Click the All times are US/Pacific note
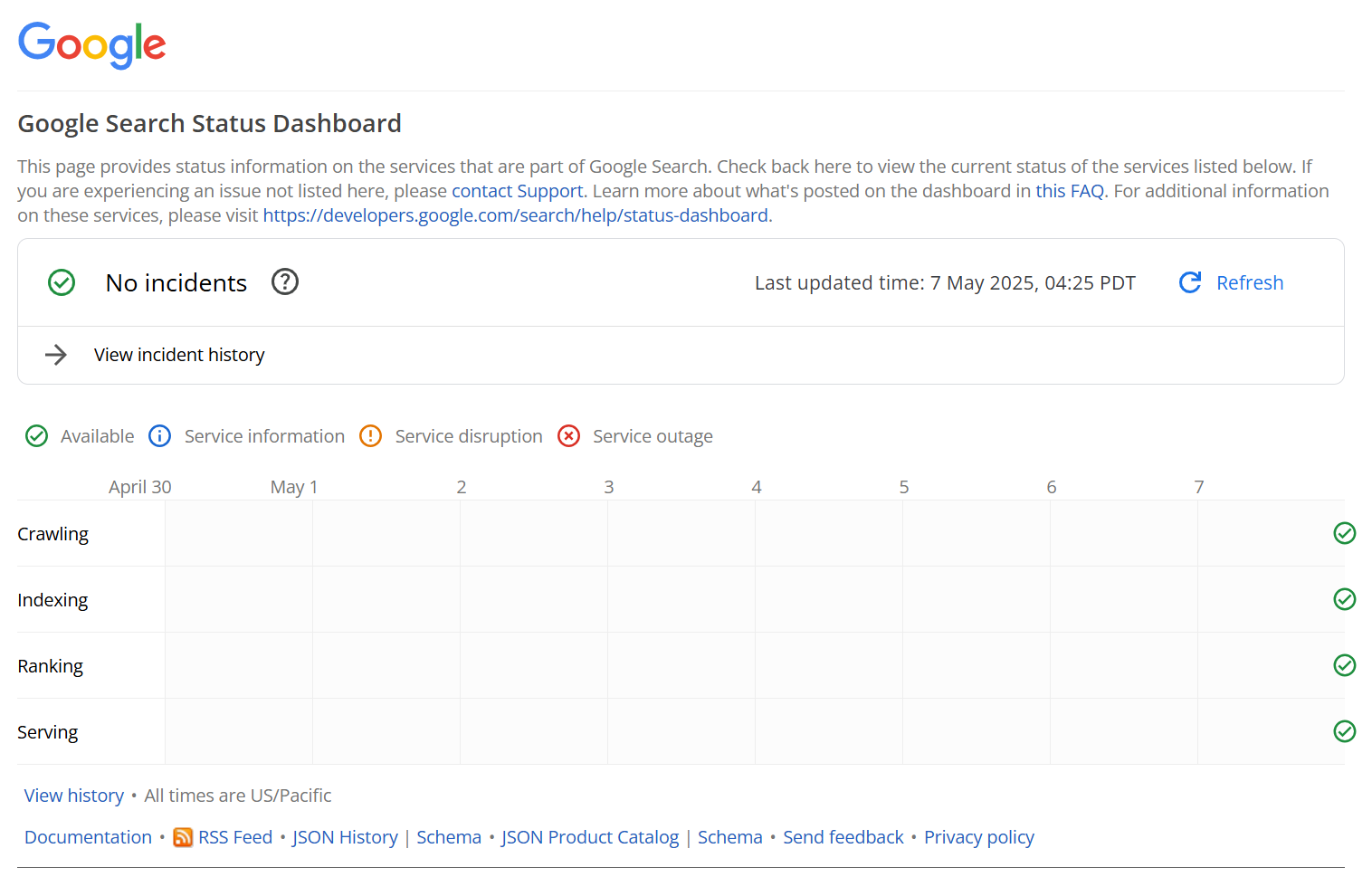Viewport: 1372px width, 877px height. click(238, 796)
